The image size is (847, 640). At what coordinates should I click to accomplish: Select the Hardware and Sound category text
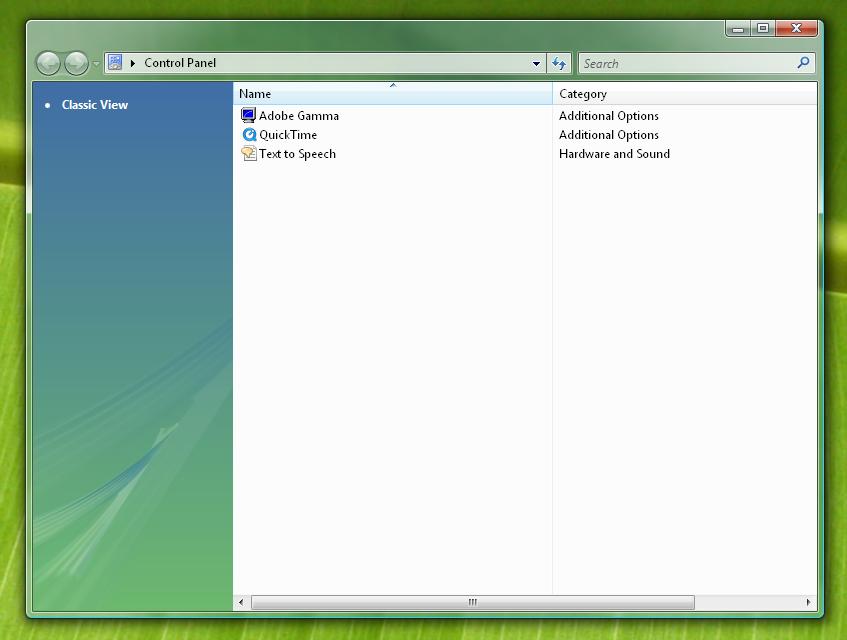[x=614, y=154]
